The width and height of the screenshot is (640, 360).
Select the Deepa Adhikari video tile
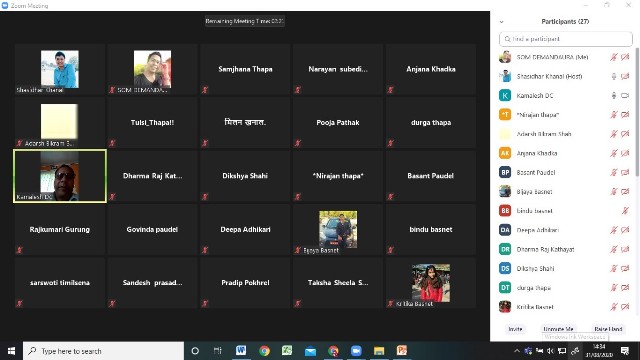pos(245,229)
